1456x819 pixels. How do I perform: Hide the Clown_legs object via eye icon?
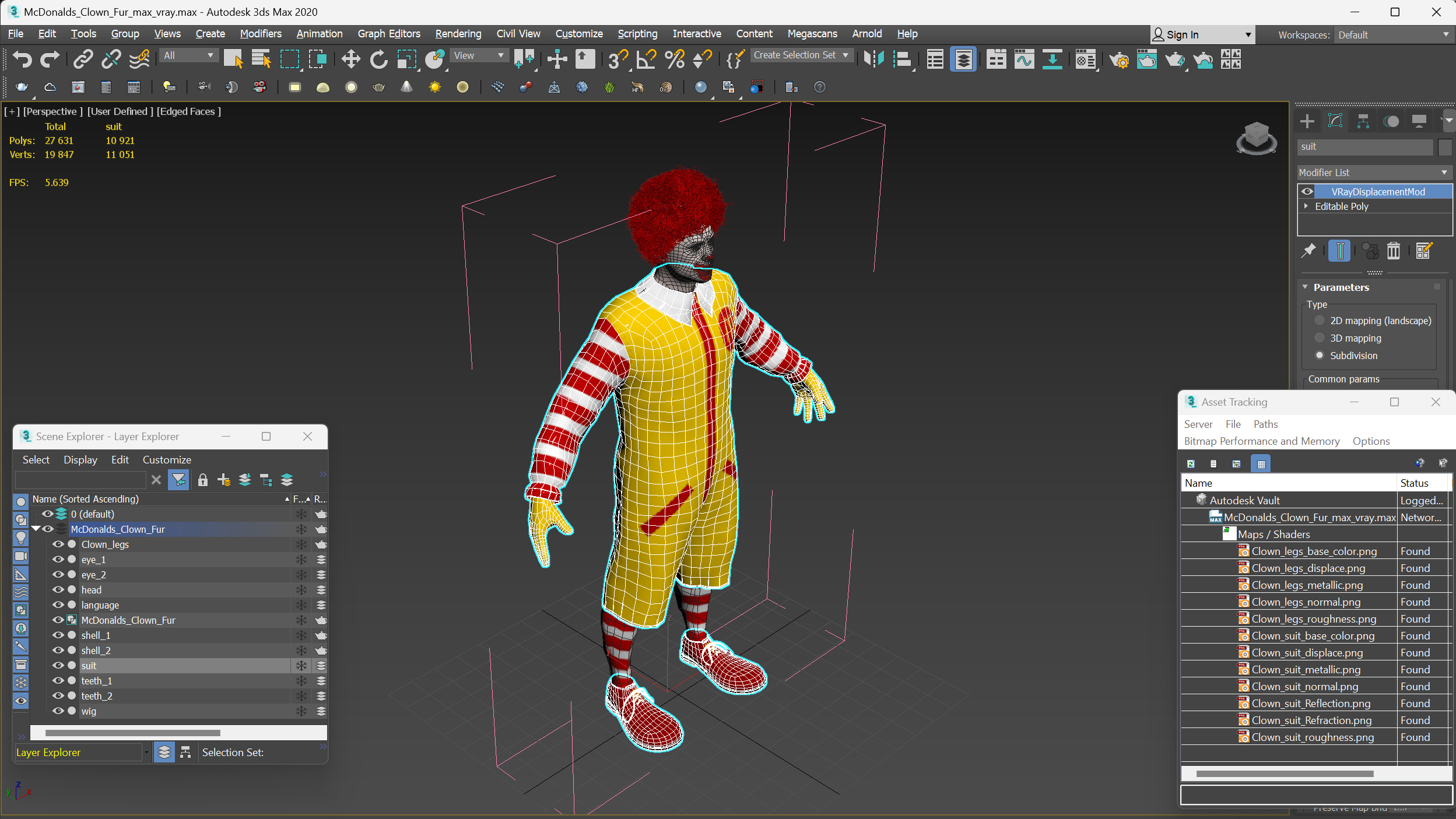(x=58, y=544)
